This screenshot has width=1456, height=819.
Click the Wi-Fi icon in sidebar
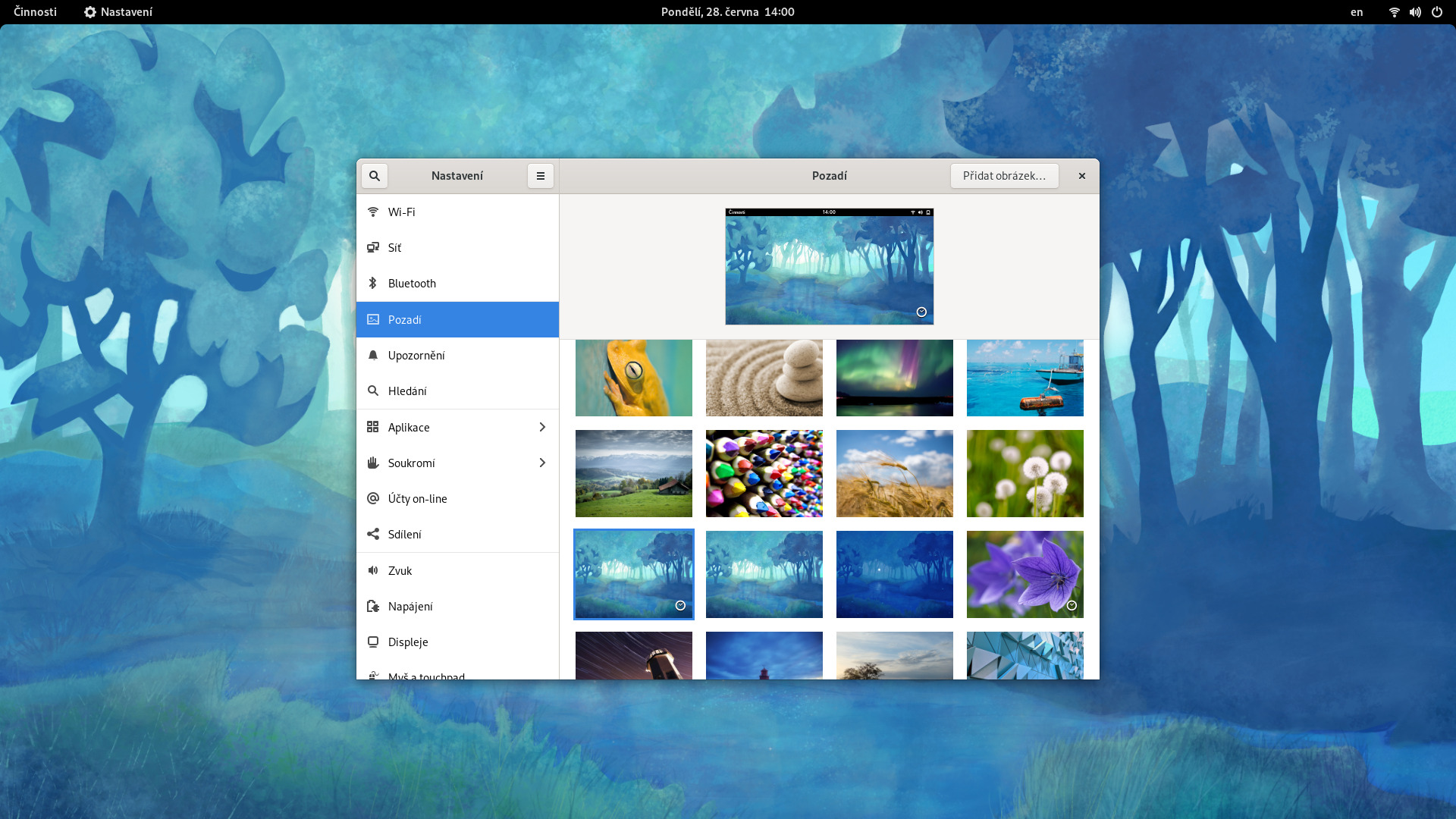[373, 212]
